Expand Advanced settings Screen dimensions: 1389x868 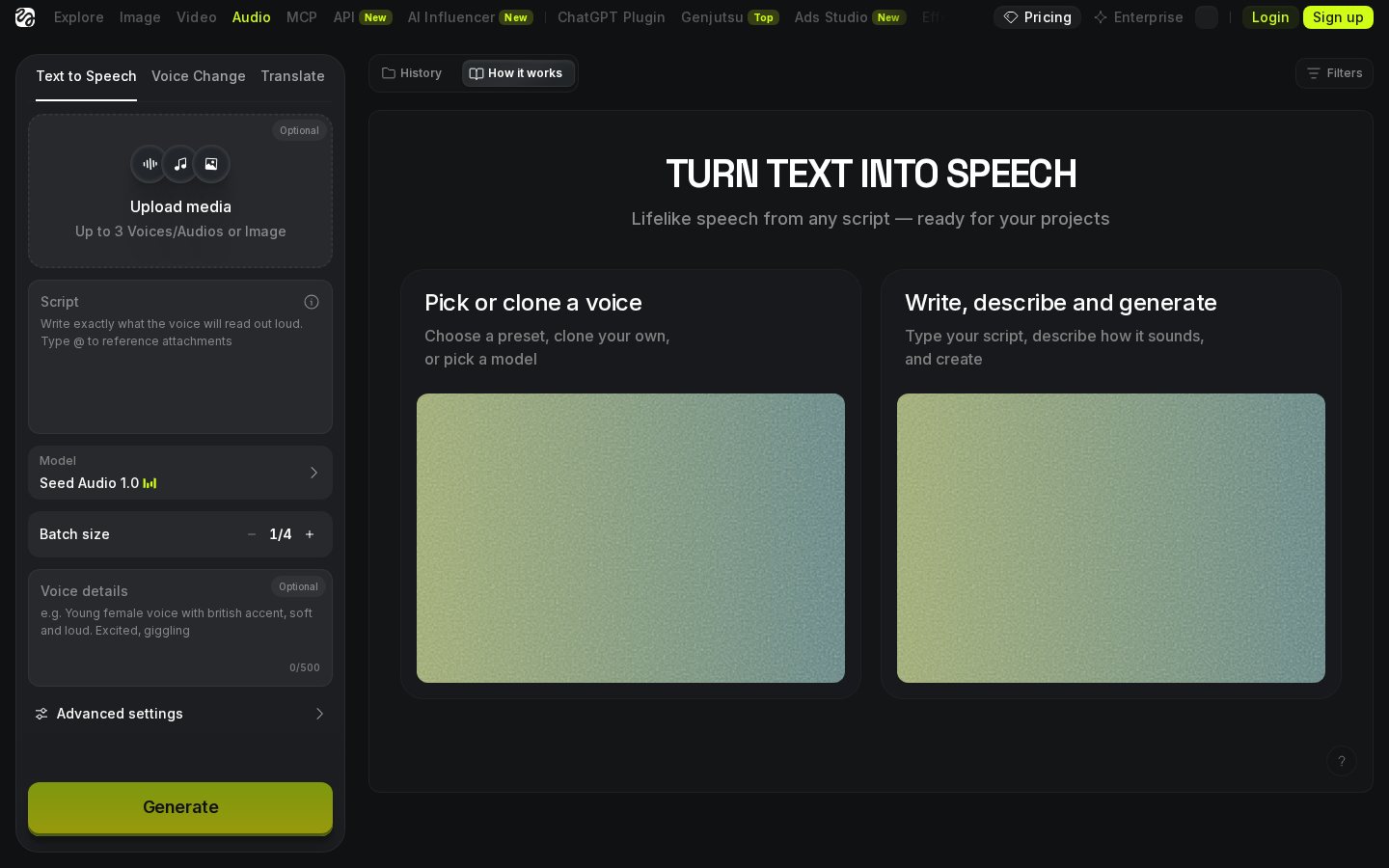(x=180, y=714)
